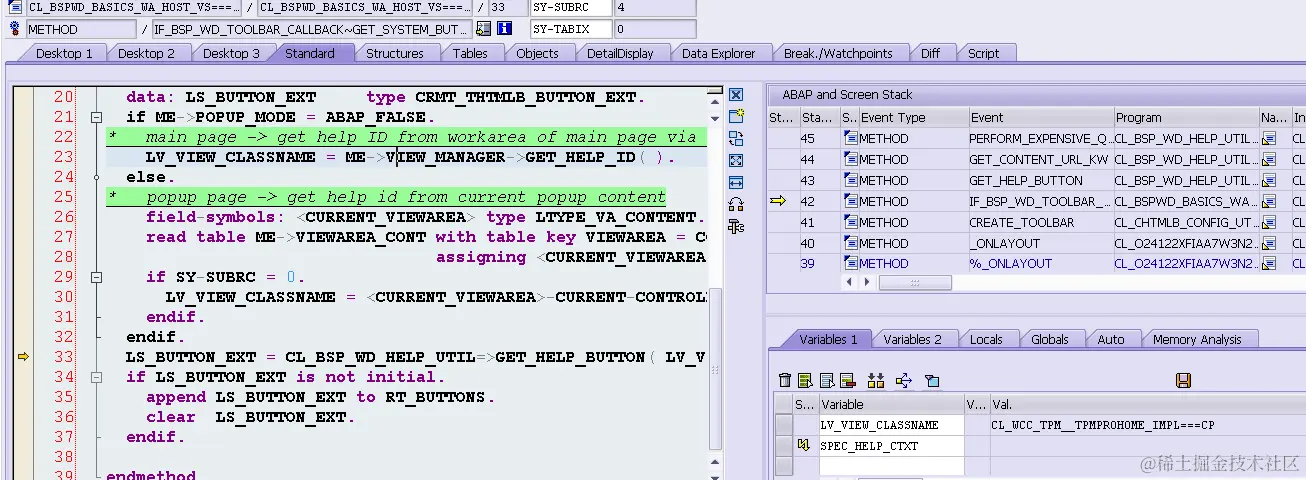1306x480 pixels.
Task: Switch to Globals tab
Action: 1049,340
